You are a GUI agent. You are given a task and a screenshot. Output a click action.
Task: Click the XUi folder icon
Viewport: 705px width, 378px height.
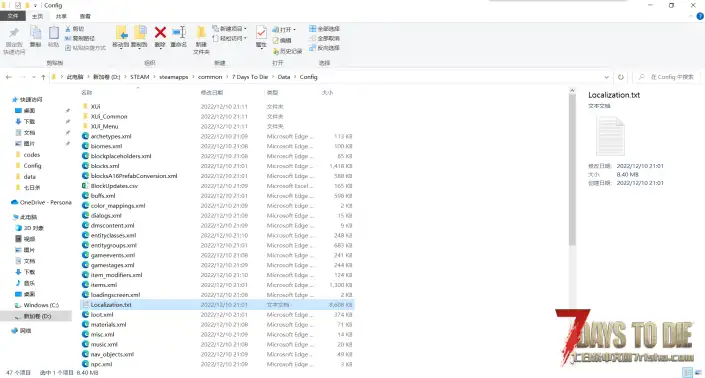[x=85, y=107]
